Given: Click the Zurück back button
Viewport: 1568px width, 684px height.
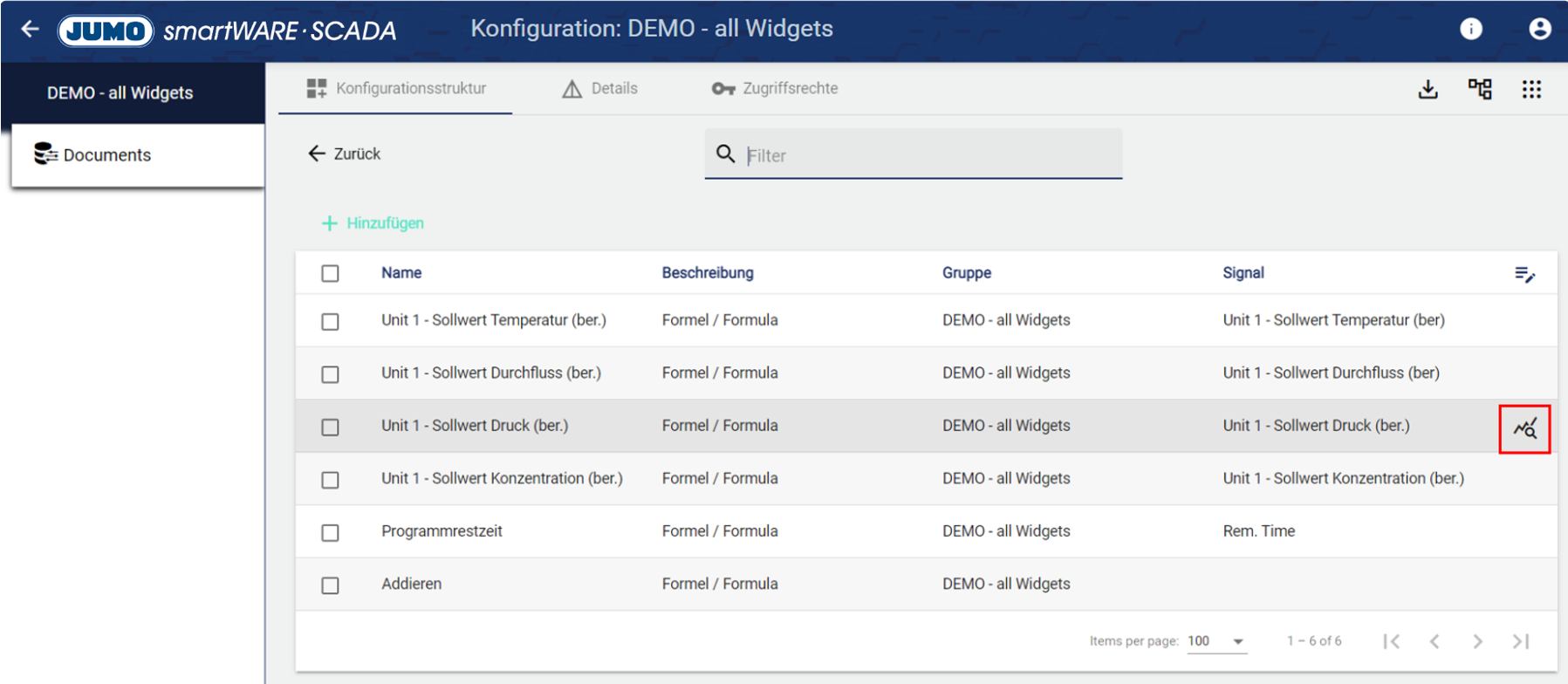Looking at the screenshot, I should coord(345,154).
